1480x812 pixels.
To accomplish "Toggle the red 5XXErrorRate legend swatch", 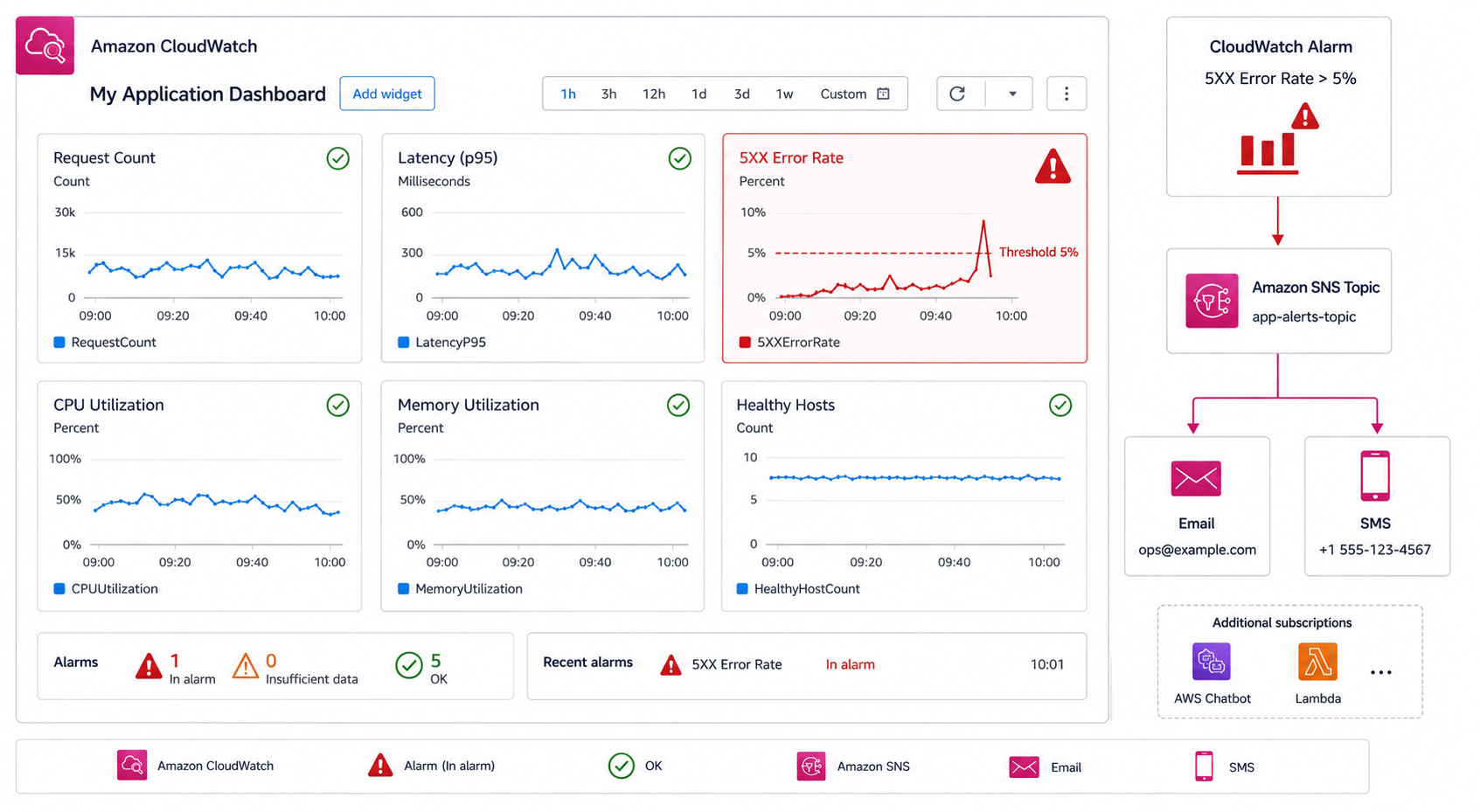I will click(745, 343).
